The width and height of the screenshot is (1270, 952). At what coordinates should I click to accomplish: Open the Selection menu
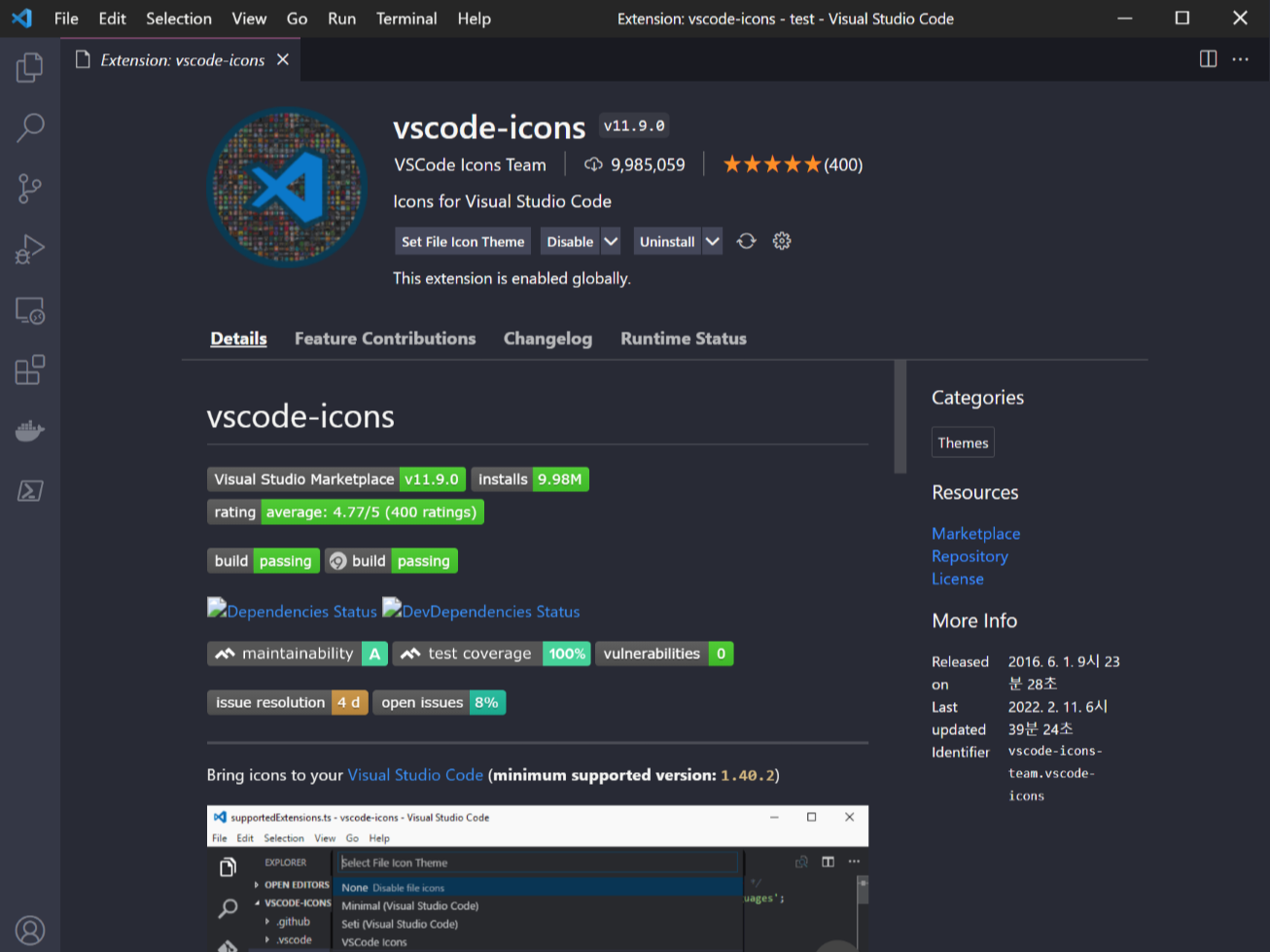tap(179, 18)
